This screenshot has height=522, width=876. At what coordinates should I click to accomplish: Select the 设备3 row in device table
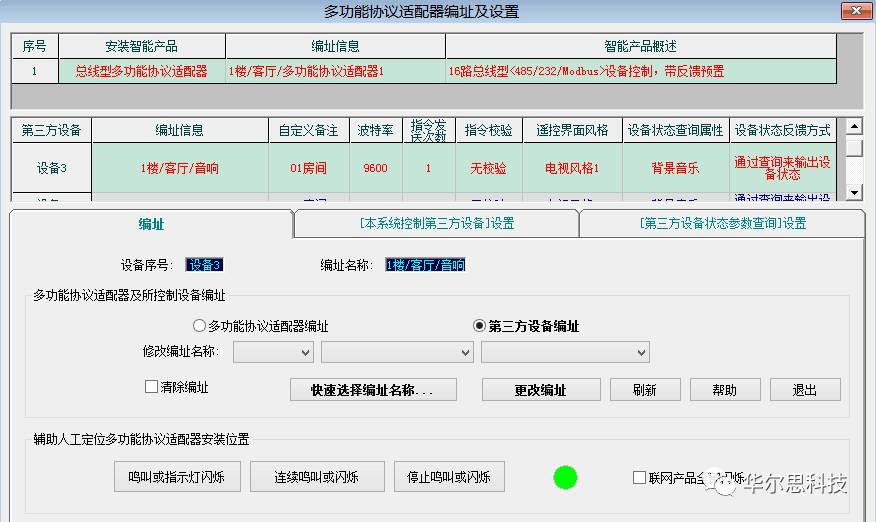click(51, 169)
